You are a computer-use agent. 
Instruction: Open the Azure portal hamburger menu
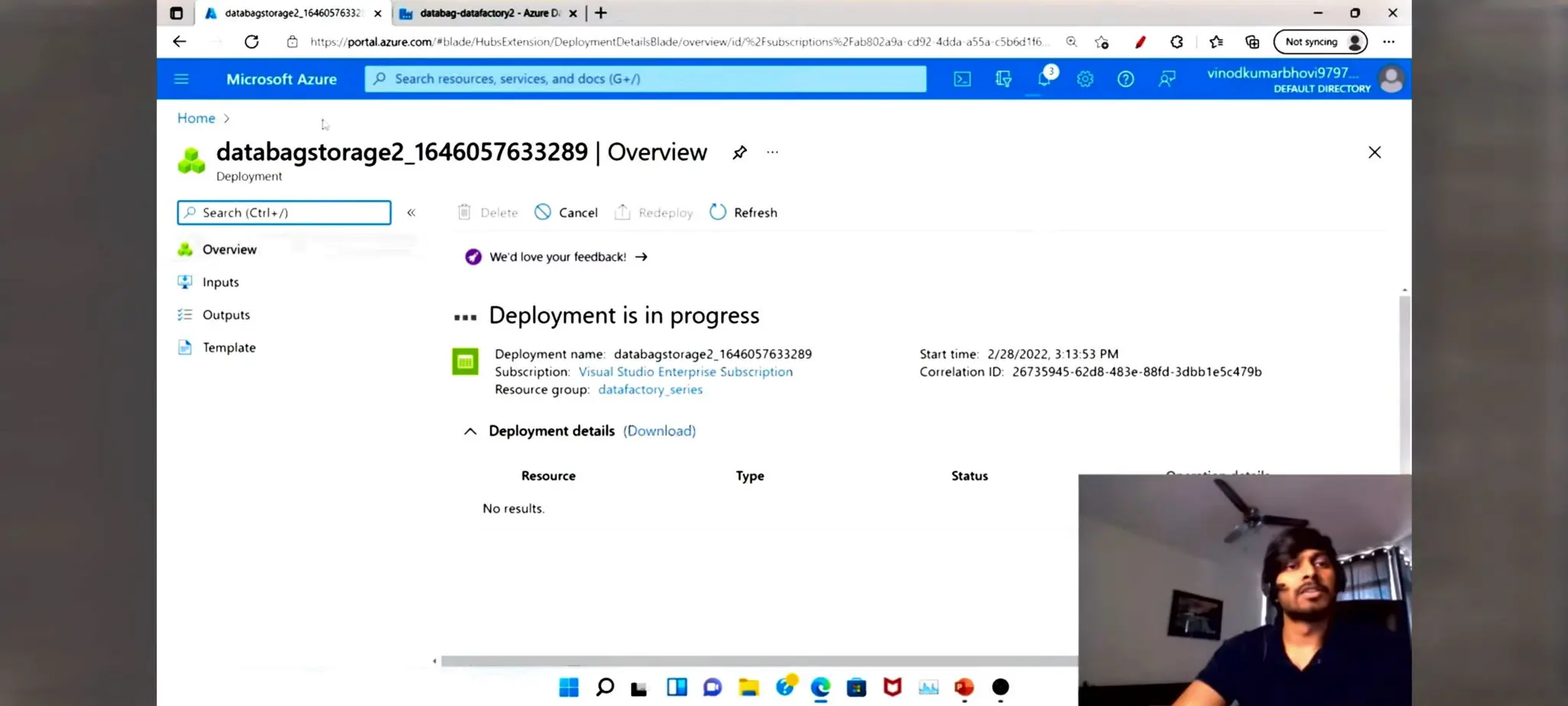[181, 79]
